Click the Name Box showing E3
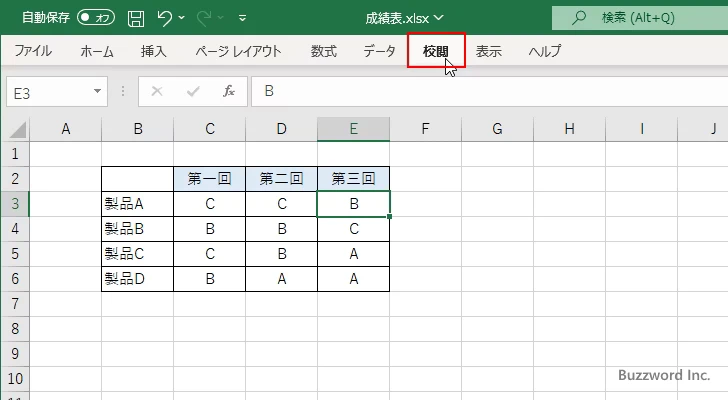Viewport: 728px width, 400px height. (49, 92)
